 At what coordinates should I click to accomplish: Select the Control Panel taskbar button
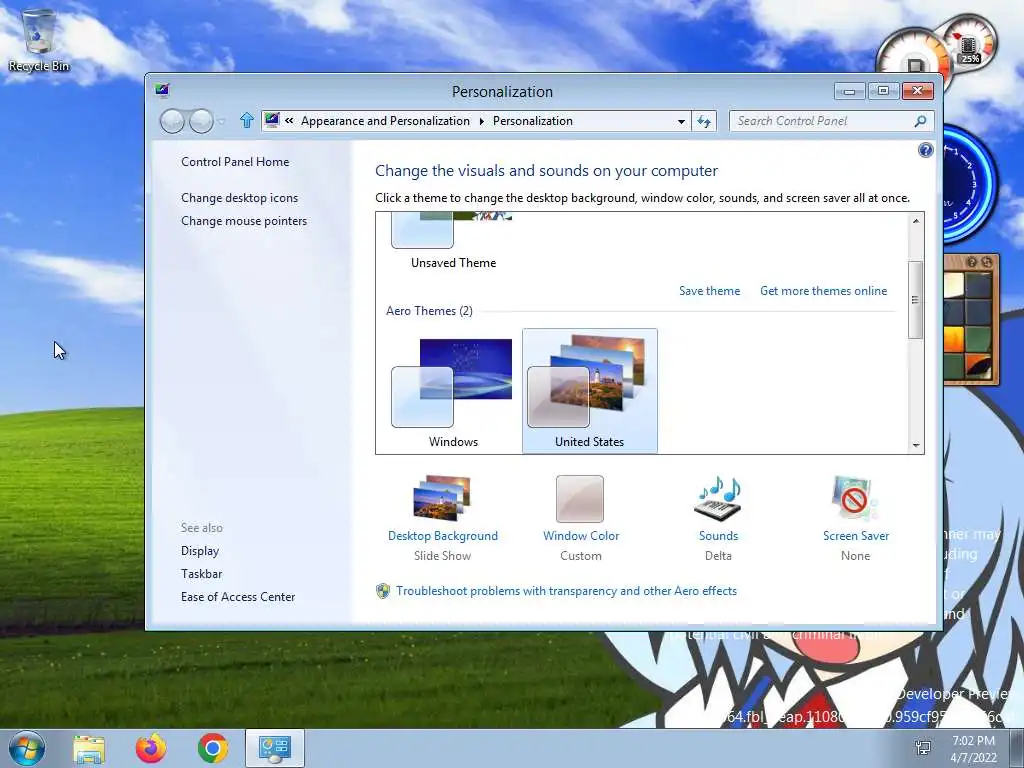[x=274, y=748]
